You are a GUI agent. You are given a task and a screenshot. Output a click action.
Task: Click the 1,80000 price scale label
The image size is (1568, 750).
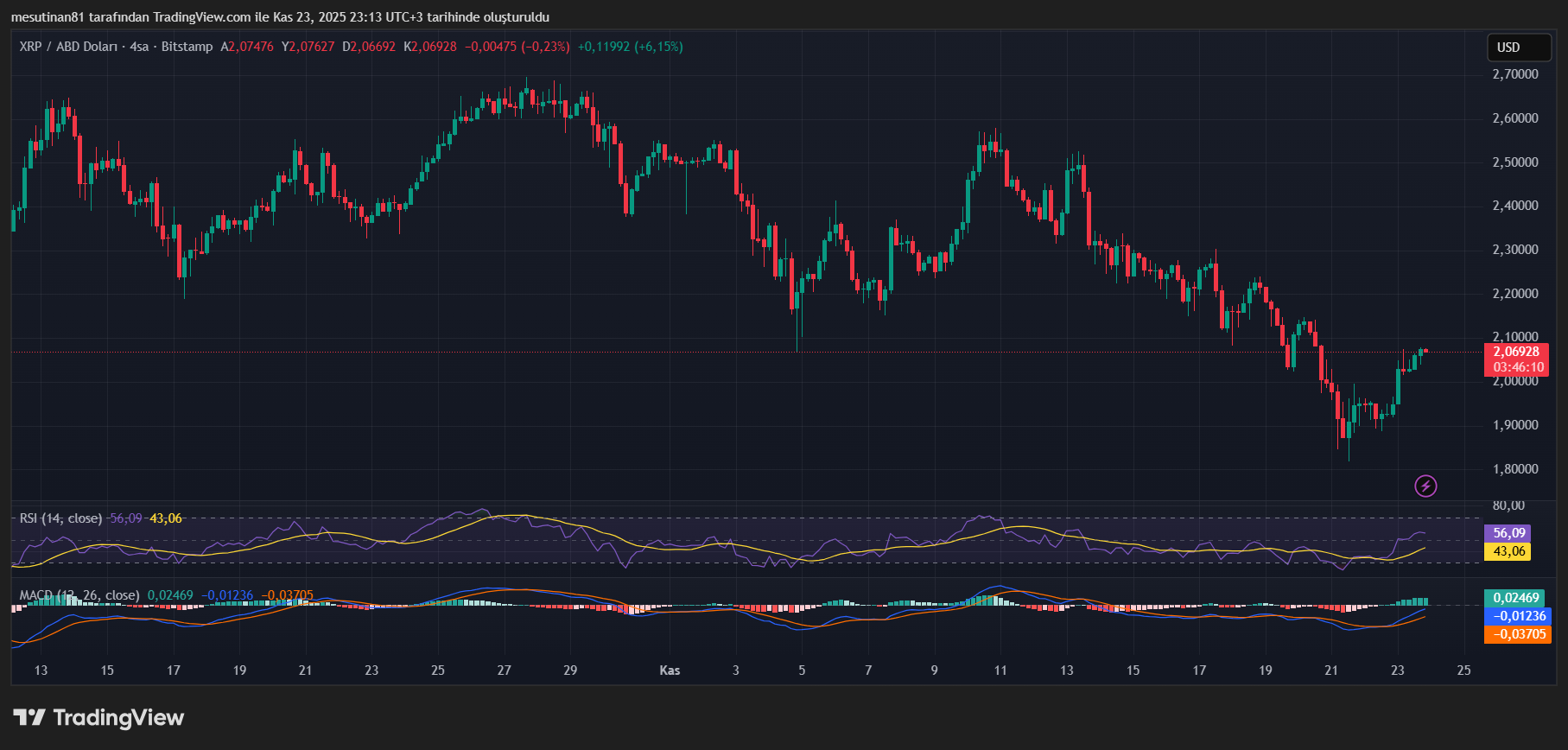[x=1515, y=469]
